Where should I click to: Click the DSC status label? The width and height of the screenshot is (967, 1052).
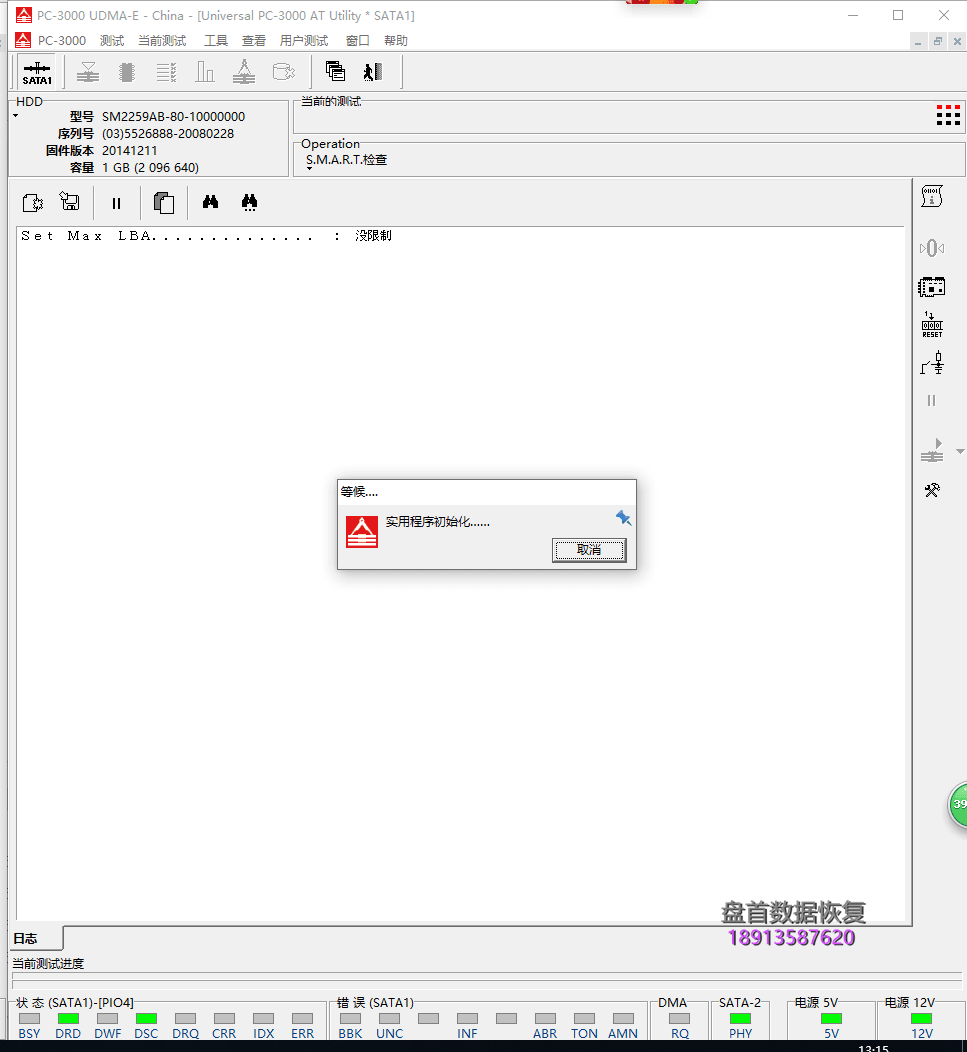[x=146, y=1034]
